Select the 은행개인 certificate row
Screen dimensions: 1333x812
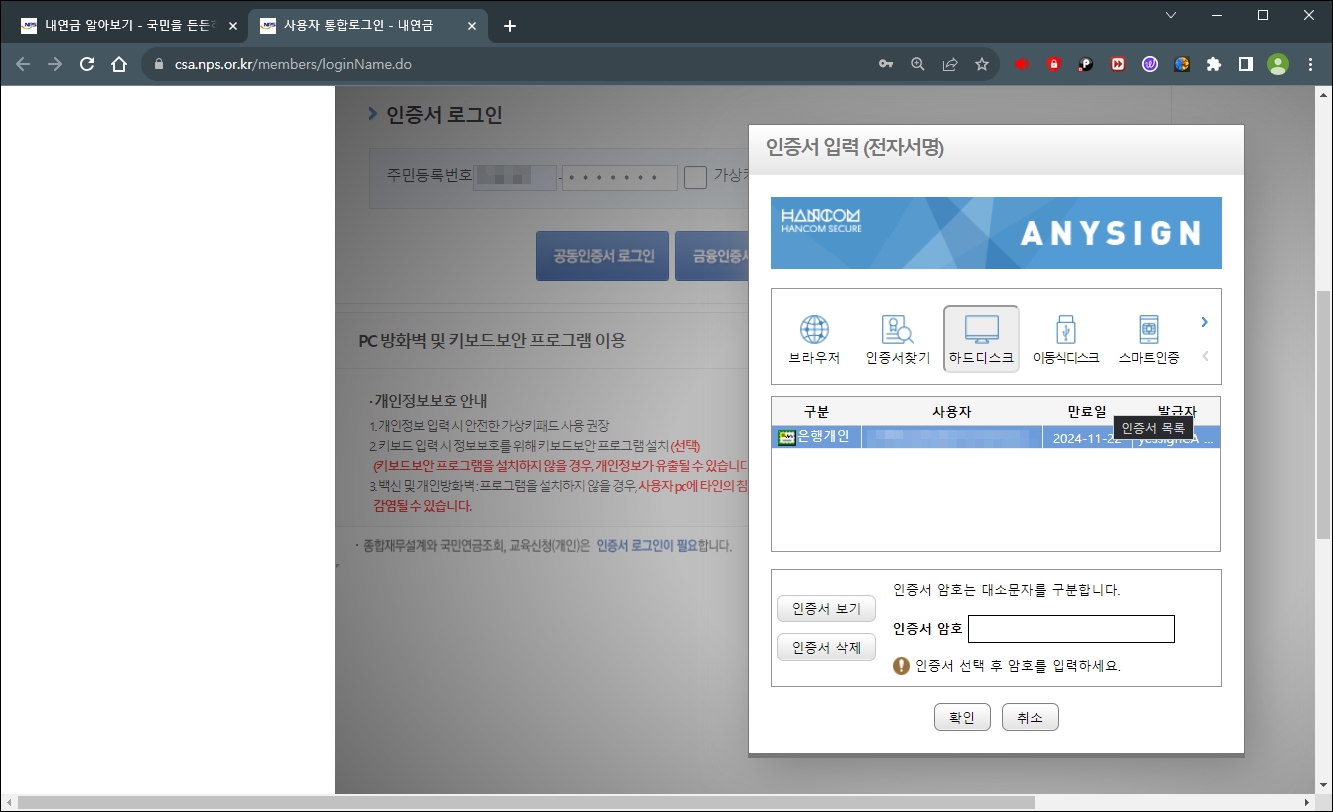click(x=995, y=437)
